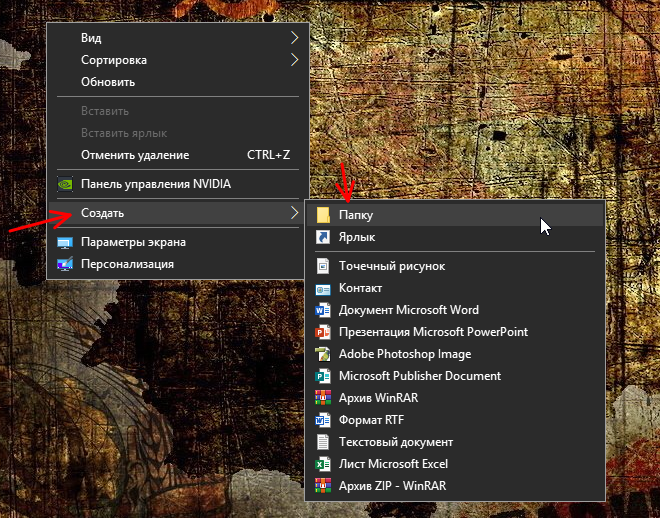Click the WinRAR icon beside Архив ZIP - WinRAR
Viewport: 660px width, 518px height.
[323, 486]
